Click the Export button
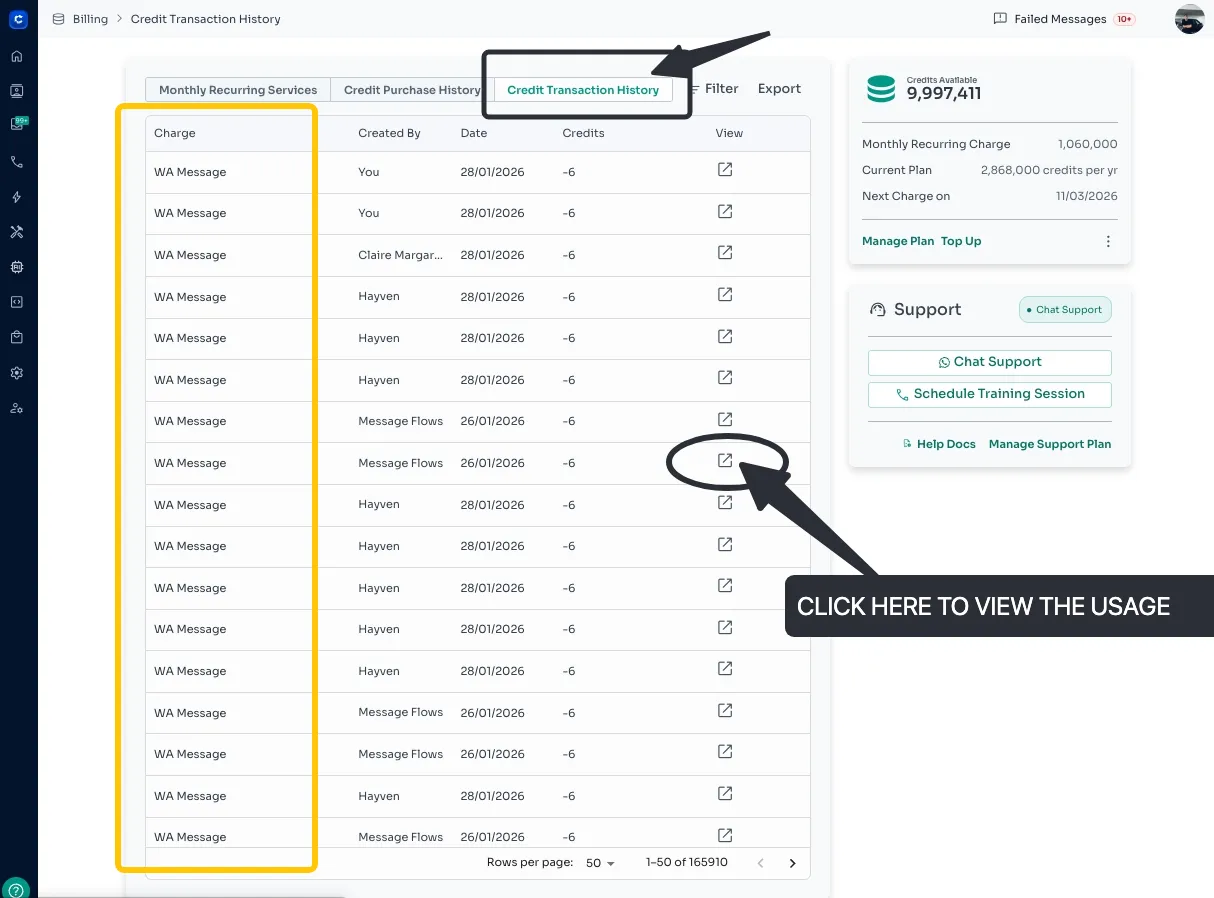The image size is (1214, 898). point(779,89)
